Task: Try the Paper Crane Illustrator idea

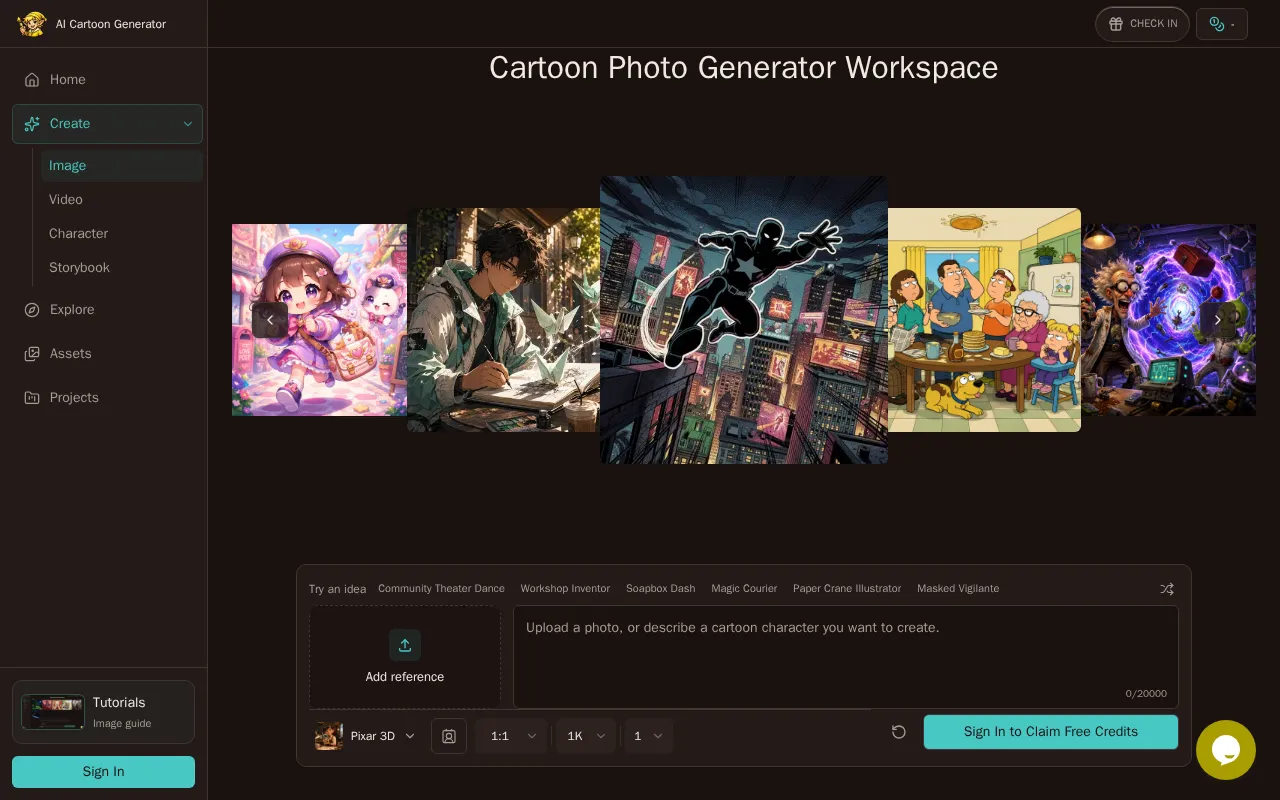Action: (847, 589)
